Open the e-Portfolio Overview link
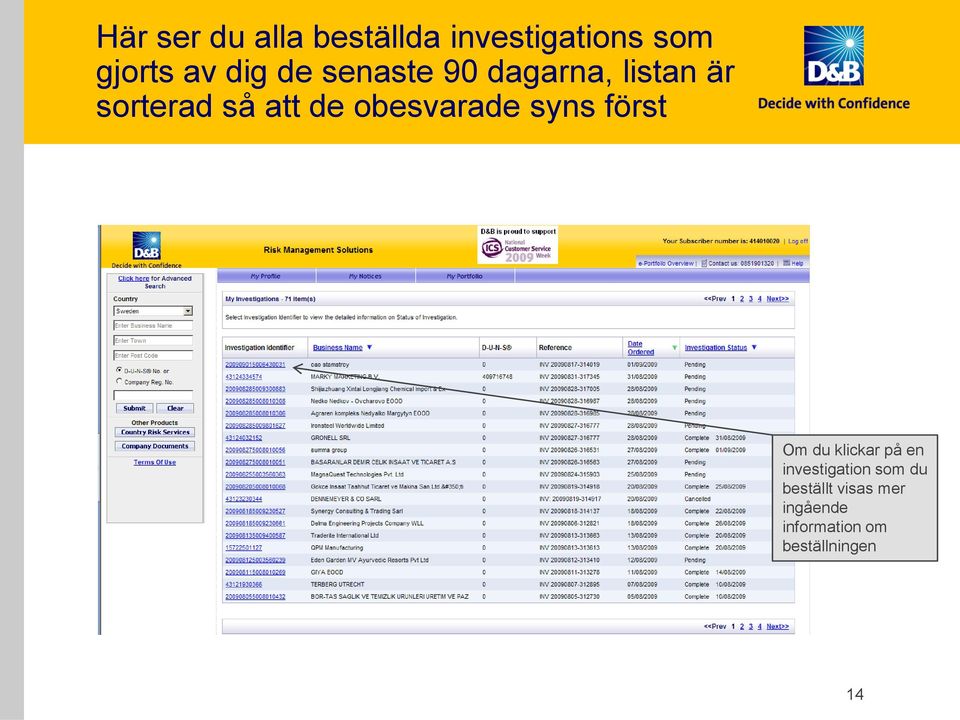The width and height of the screenshot is (960, 720). click(666, 263)
